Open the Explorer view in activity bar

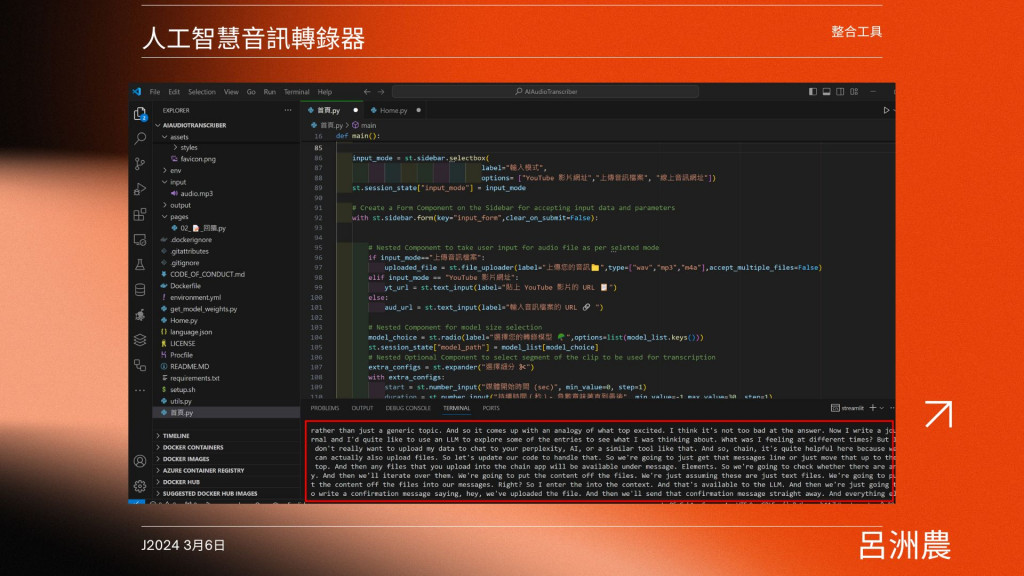coord(140,114)
